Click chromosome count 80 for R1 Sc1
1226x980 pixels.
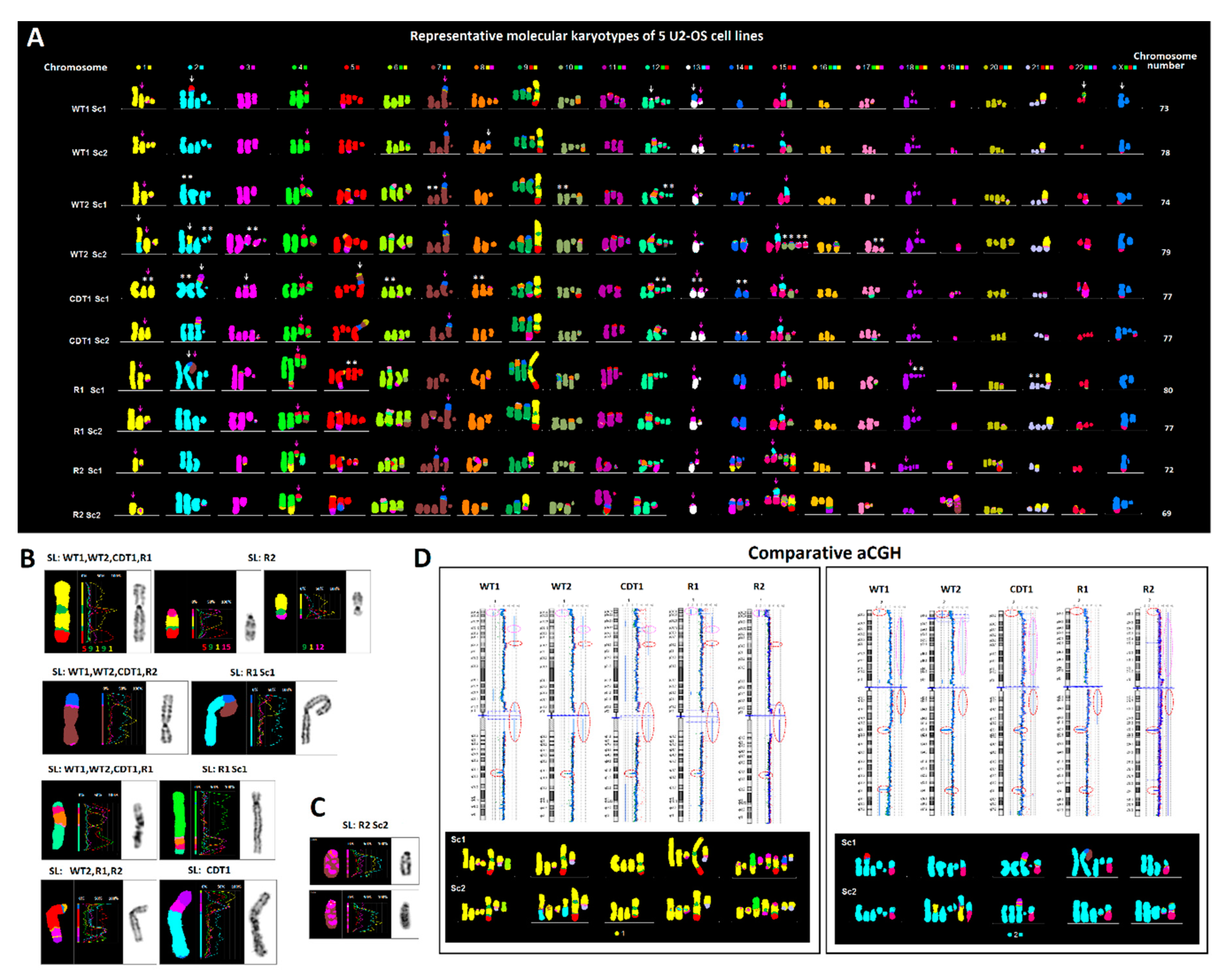(1168, 390)
